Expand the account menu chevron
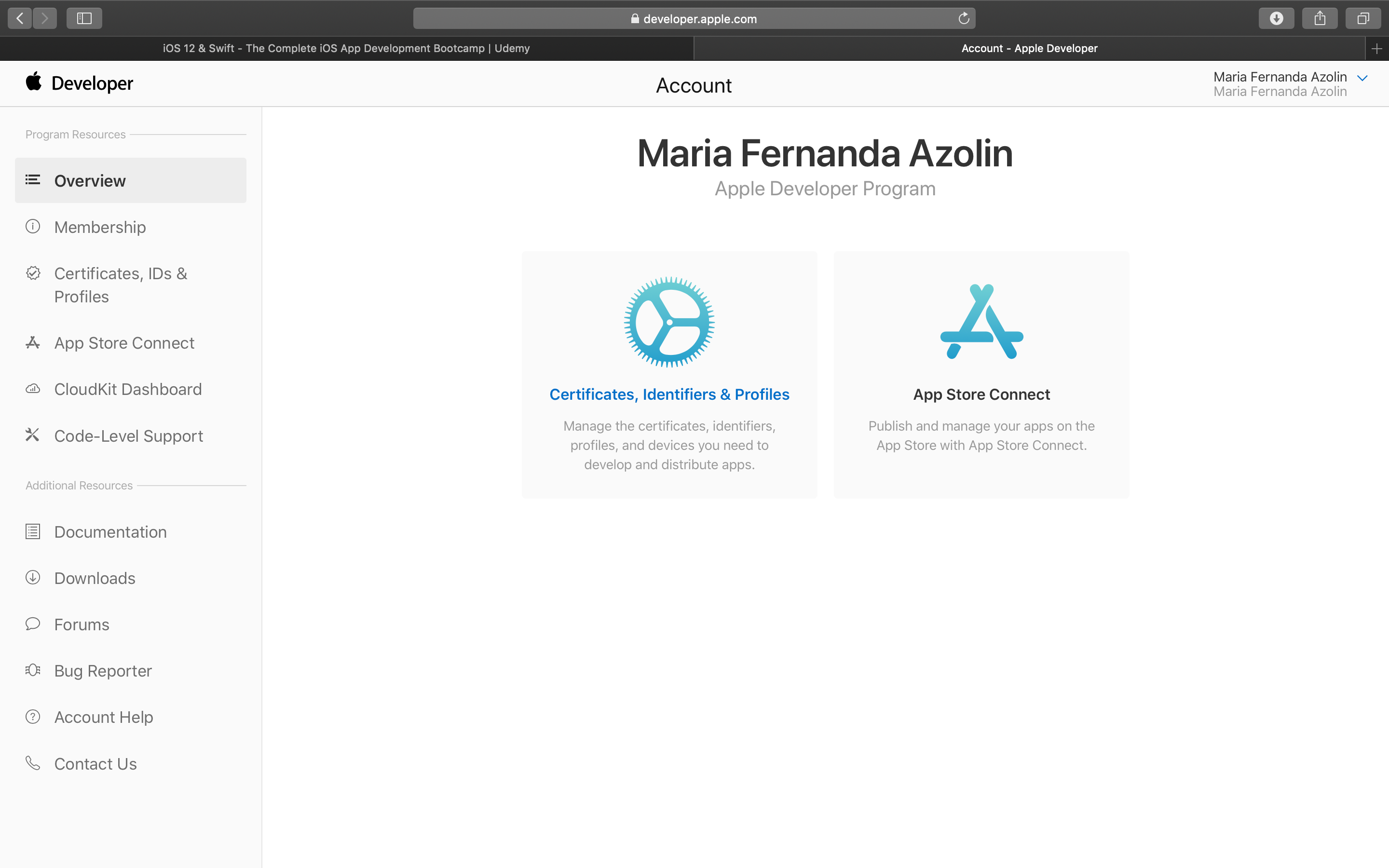This screenshot has height=868, width=1389. click(1362, 78)
